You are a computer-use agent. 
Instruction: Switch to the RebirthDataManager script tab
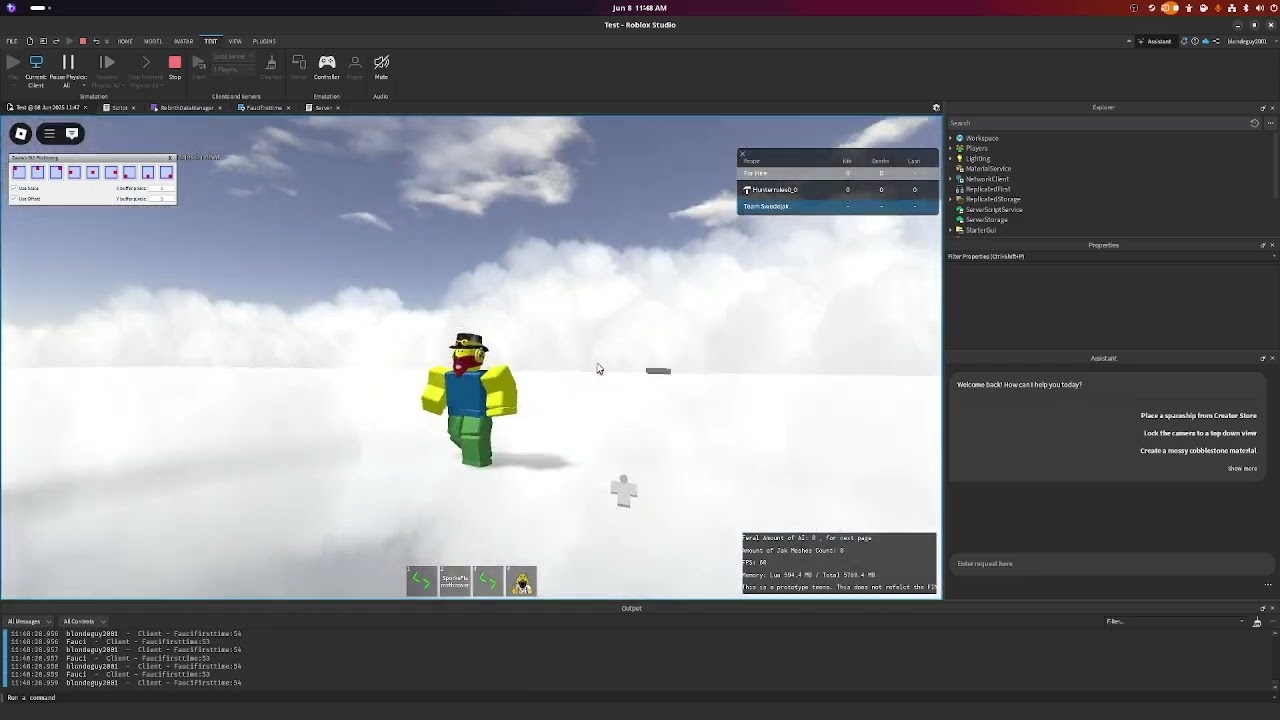click(x=189, y=108)
